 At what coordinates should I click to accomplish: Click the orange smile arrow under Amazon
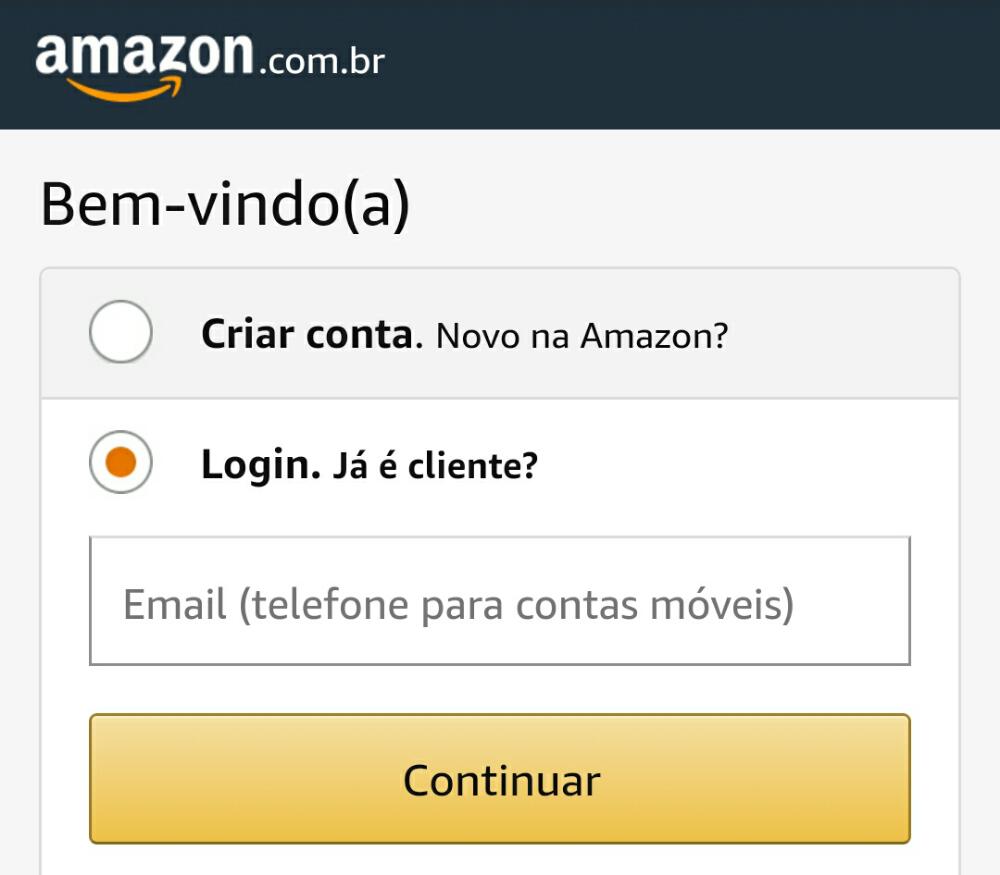(125, 90)
